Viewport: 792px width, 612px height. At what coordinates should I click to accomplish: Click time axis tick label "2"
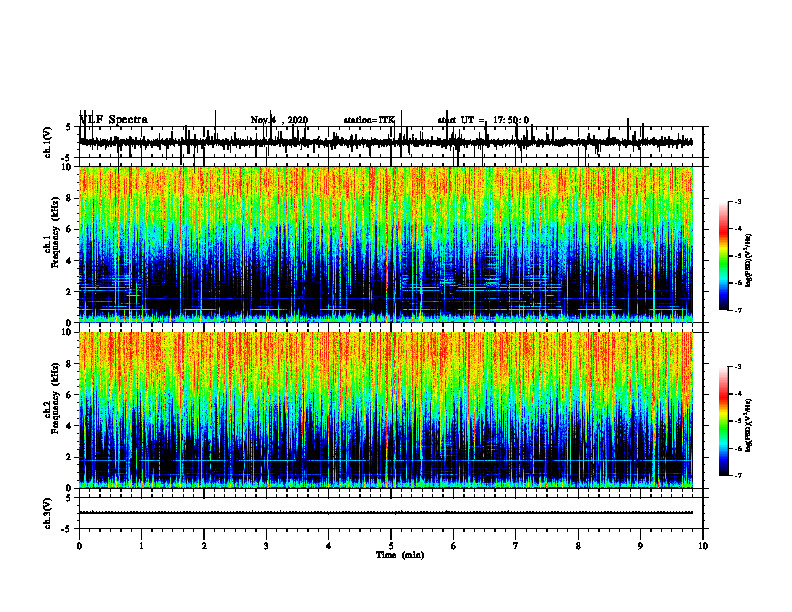click(204, 546)
